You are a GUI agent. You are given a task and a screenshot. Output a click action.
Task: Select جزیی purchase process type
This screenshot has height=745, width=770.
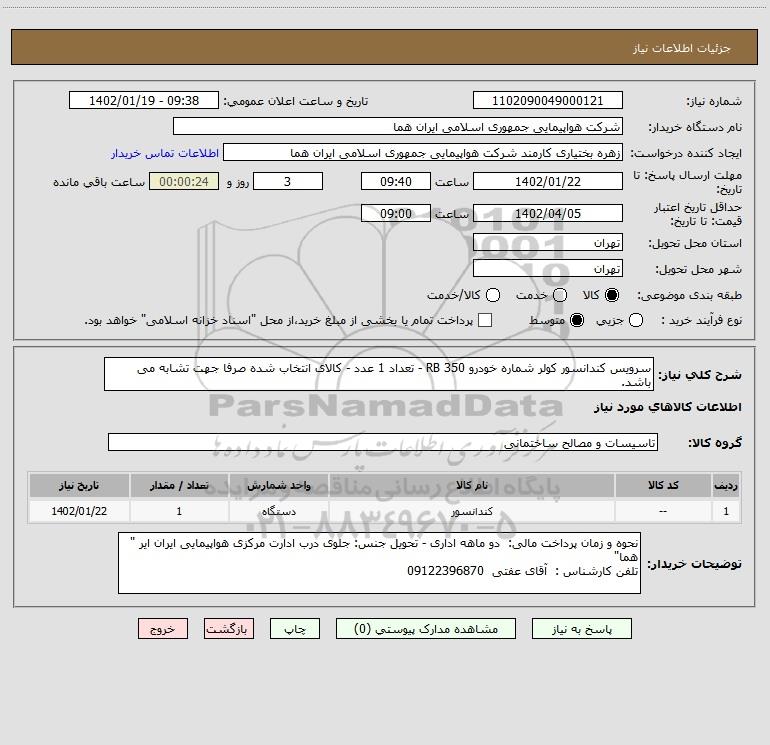(x=636, y=320)
